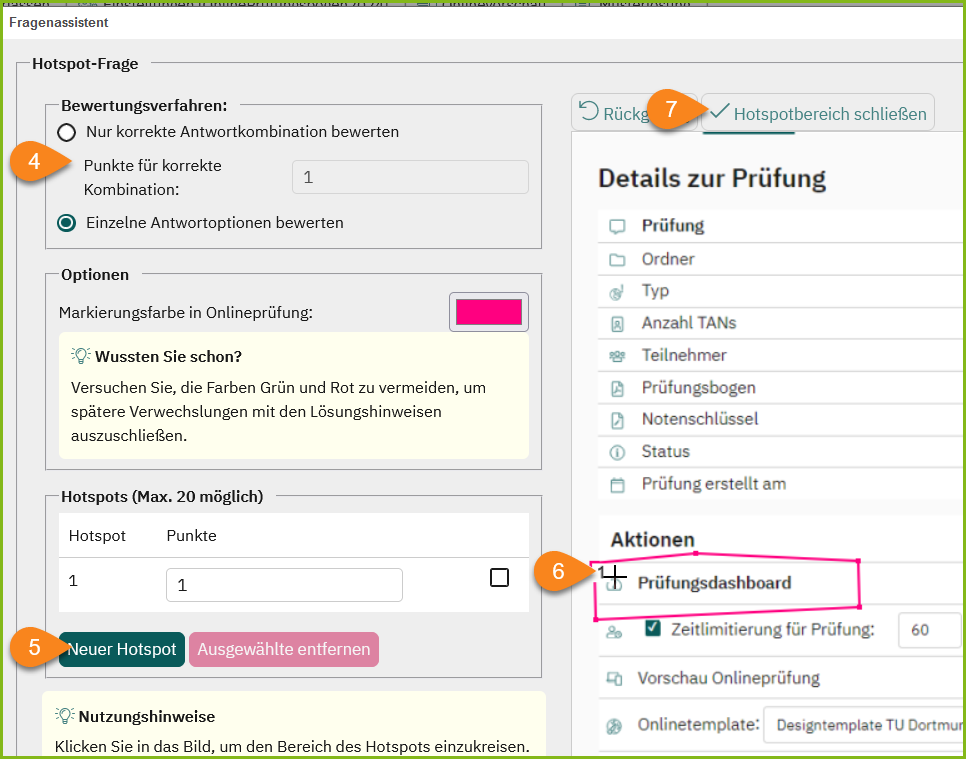This screenshot has width=966, height=759.
Task: Click the calendar icon beside 'Prüfung erstellt am'
Action: pyautogui.click(x=617, y=485)
